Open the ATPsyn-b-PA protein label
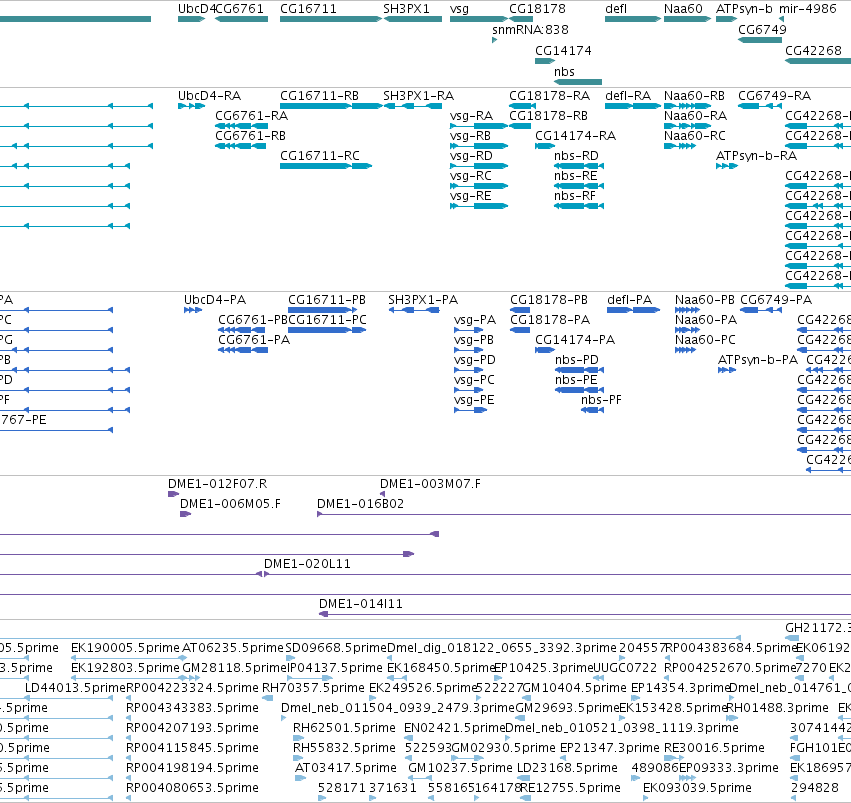Screen dimensions: 851x803 click(758, 360)
